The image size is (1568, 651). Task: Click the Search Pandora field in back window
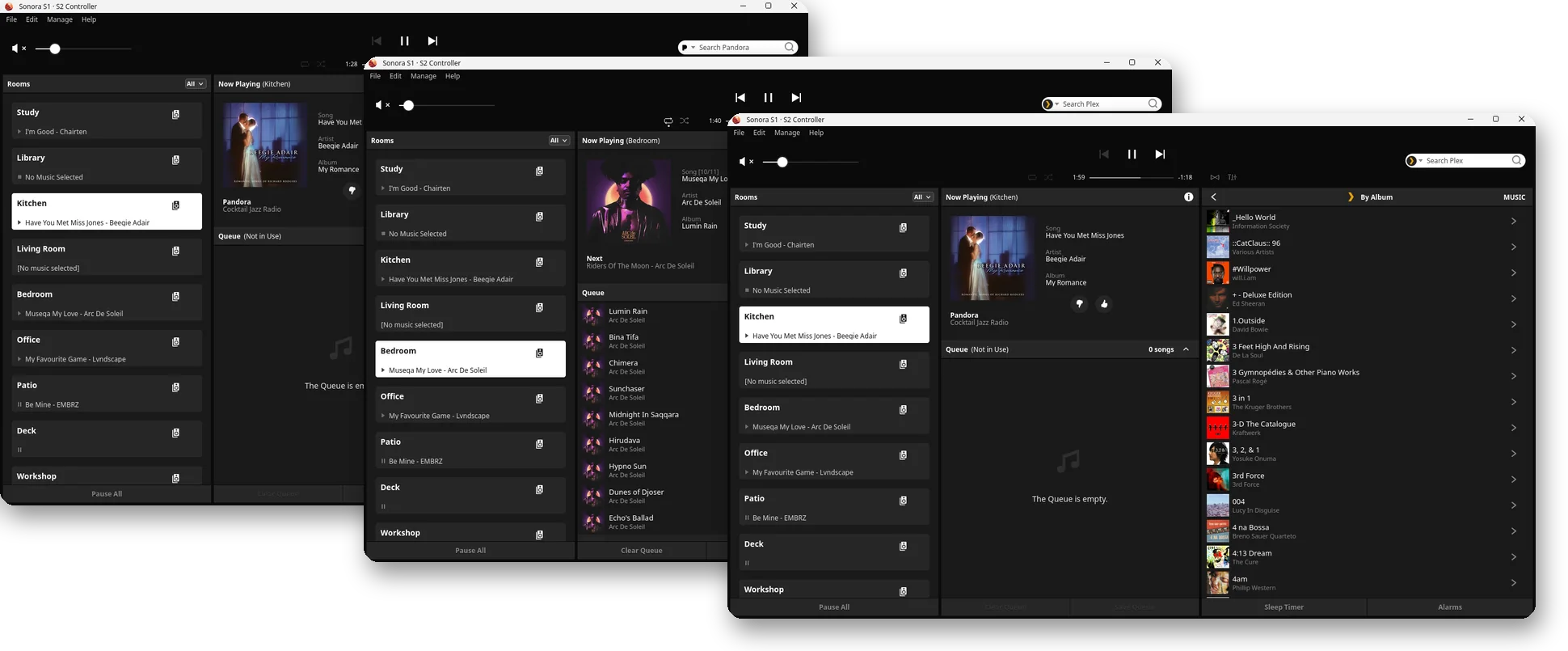[738, 48]
